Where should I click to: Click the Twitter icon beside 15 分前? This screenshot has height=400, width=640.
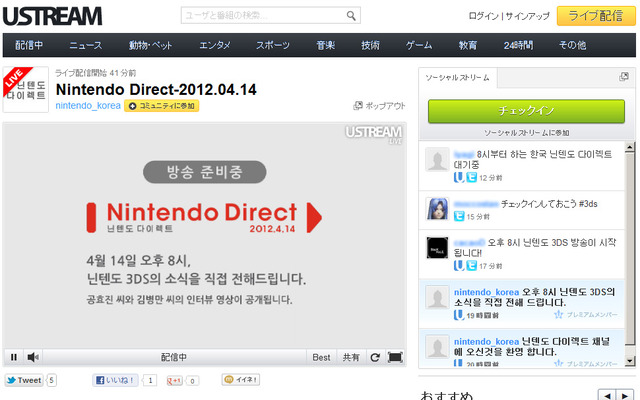pyautogui.click(x=459, y=216)
